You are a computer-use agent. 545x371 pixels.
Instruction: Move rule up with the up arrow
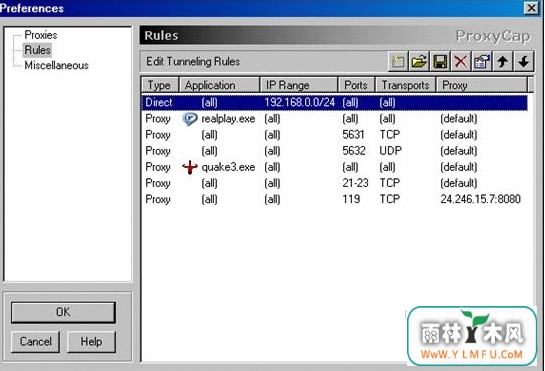[x=503, y=62]
